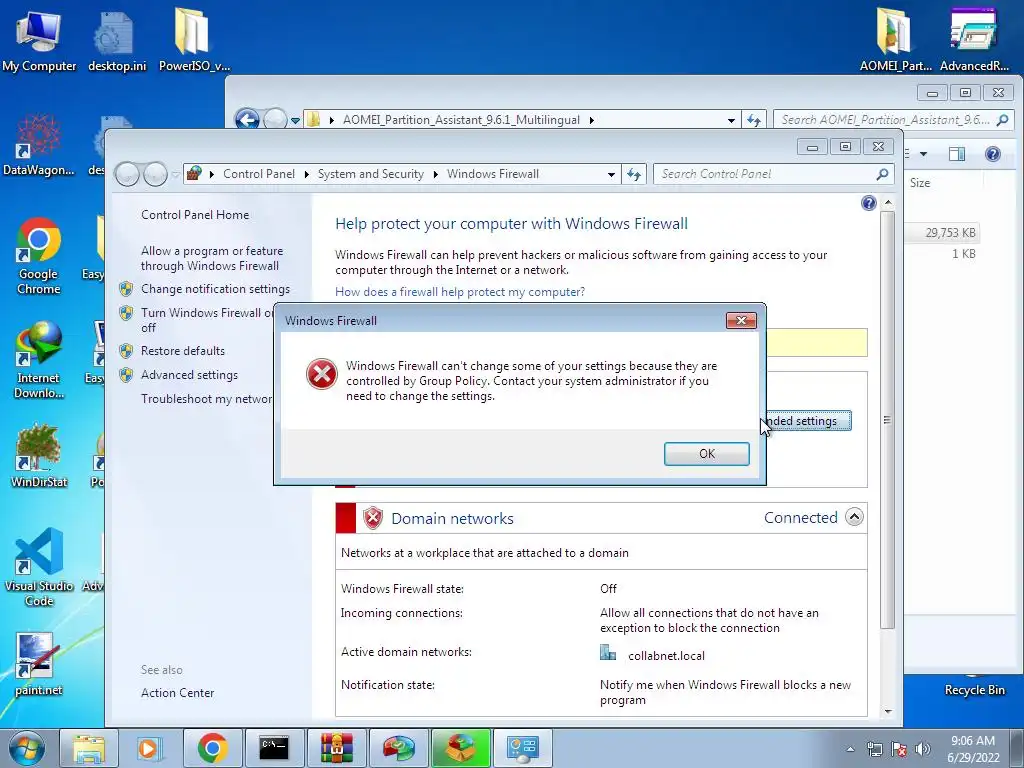
Task: Open Advanced settings link
Action: 189,375
